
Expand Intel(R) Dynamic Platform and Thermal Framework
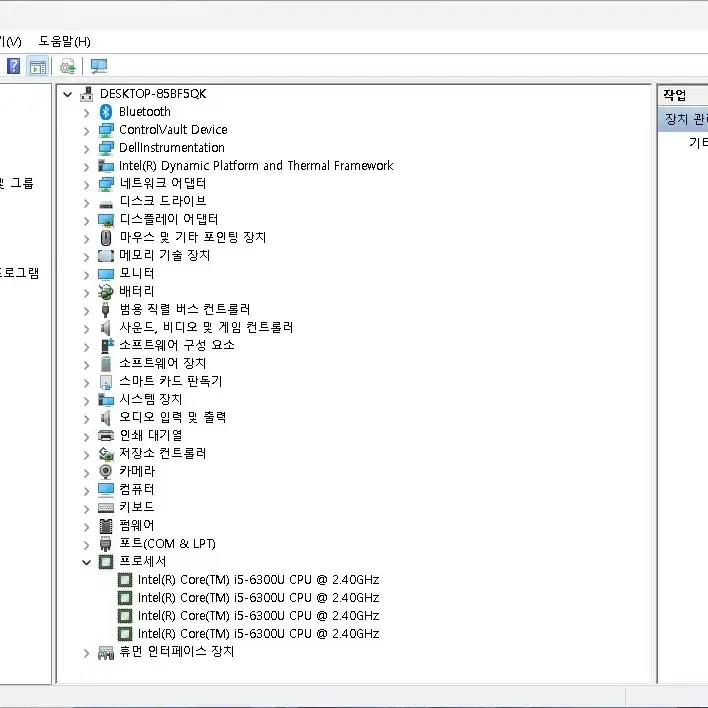86,167
